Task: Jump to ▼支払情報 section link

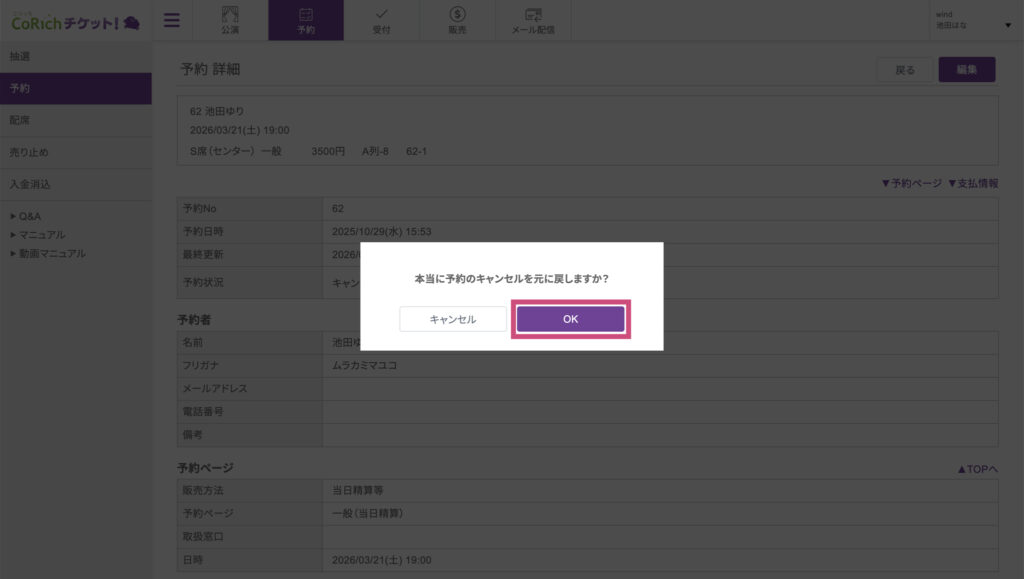Action: pos(972,183)
